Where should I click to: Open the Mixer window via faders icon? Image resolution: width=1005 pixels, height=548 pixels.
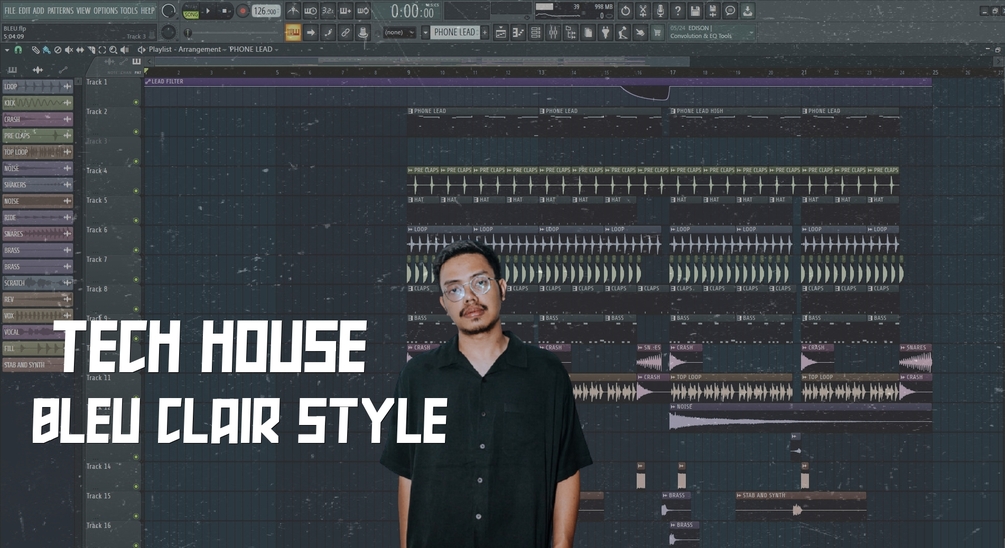[552, 32]
